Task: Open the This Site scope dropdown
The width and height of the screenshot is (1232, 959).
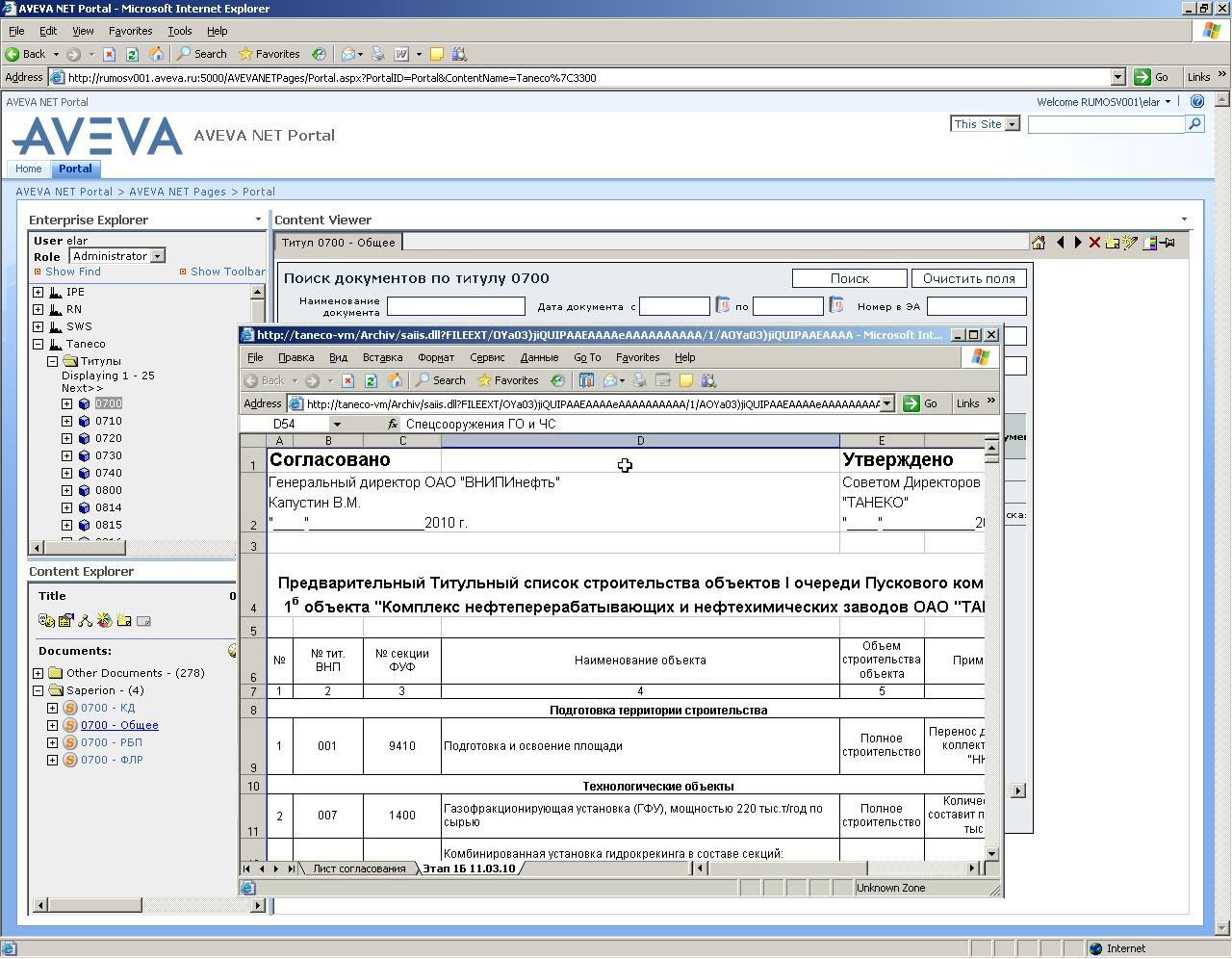Action: click(x=1012, y=124)
